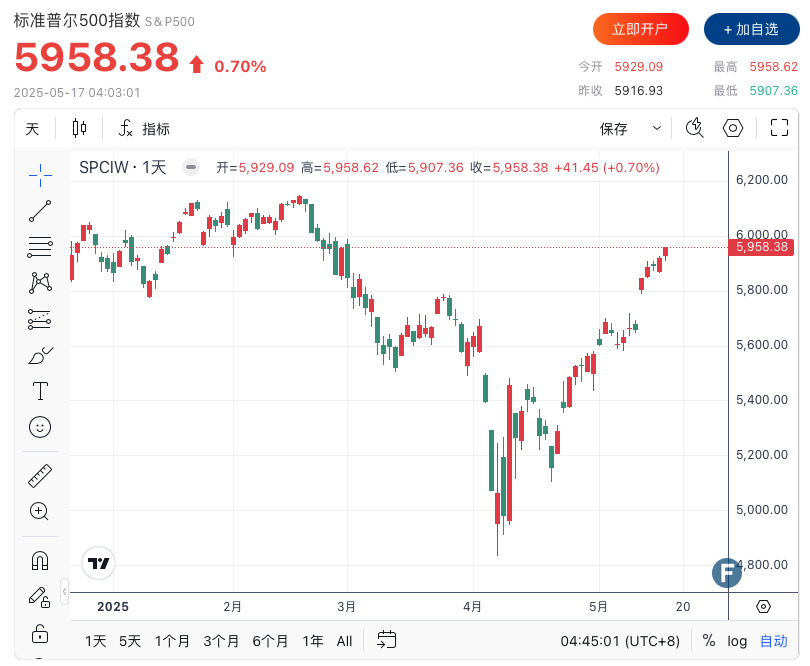Select the text annotation tool
Viewport: 810px width, 666px height.
pyautogui.click(x=40, y=391)
